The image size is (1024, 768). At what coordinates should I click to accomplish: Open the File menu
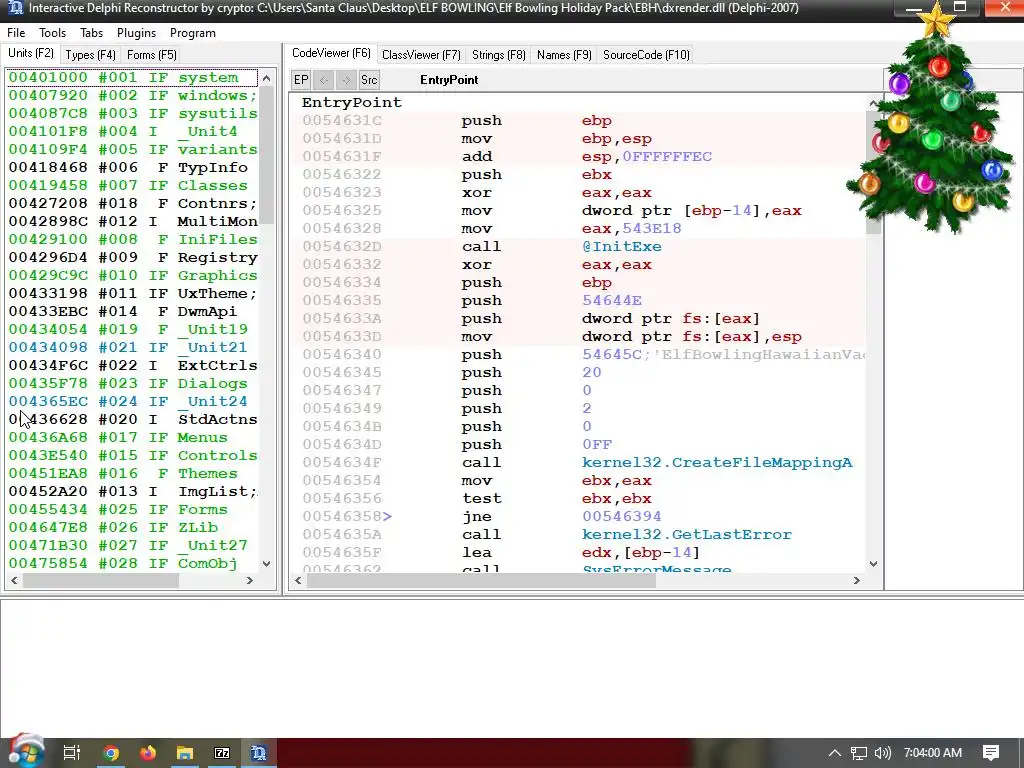(x=16, y=33)
